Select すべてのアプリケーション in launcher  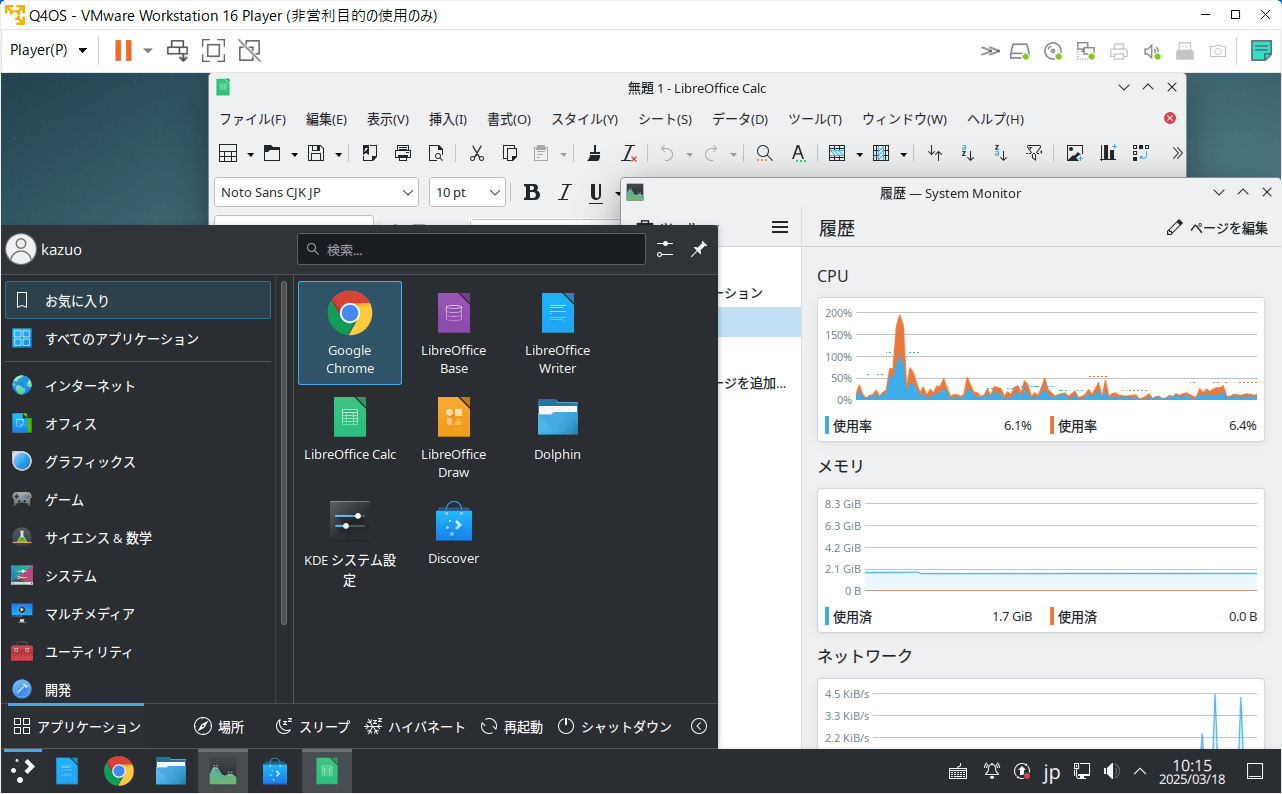(137, 339)
